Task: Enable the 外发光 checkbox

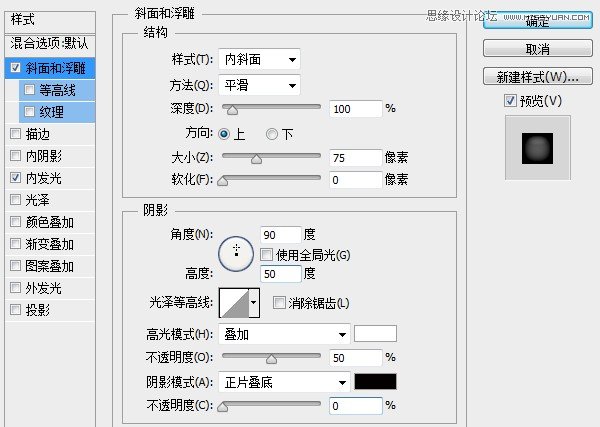Action: [15, 287]
